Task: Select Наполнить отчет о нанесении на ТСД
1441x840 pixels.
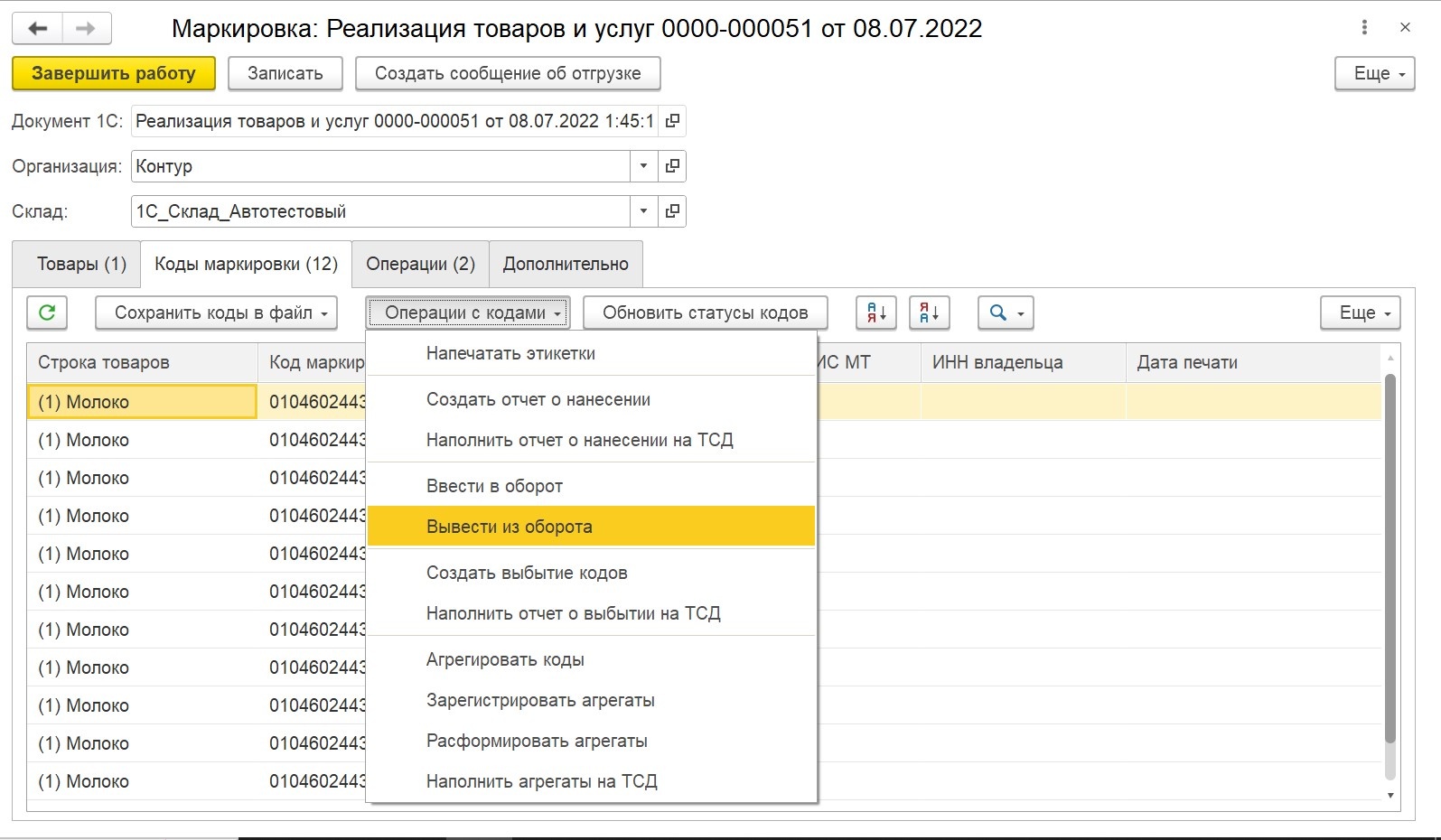Action: pos(592,440)
